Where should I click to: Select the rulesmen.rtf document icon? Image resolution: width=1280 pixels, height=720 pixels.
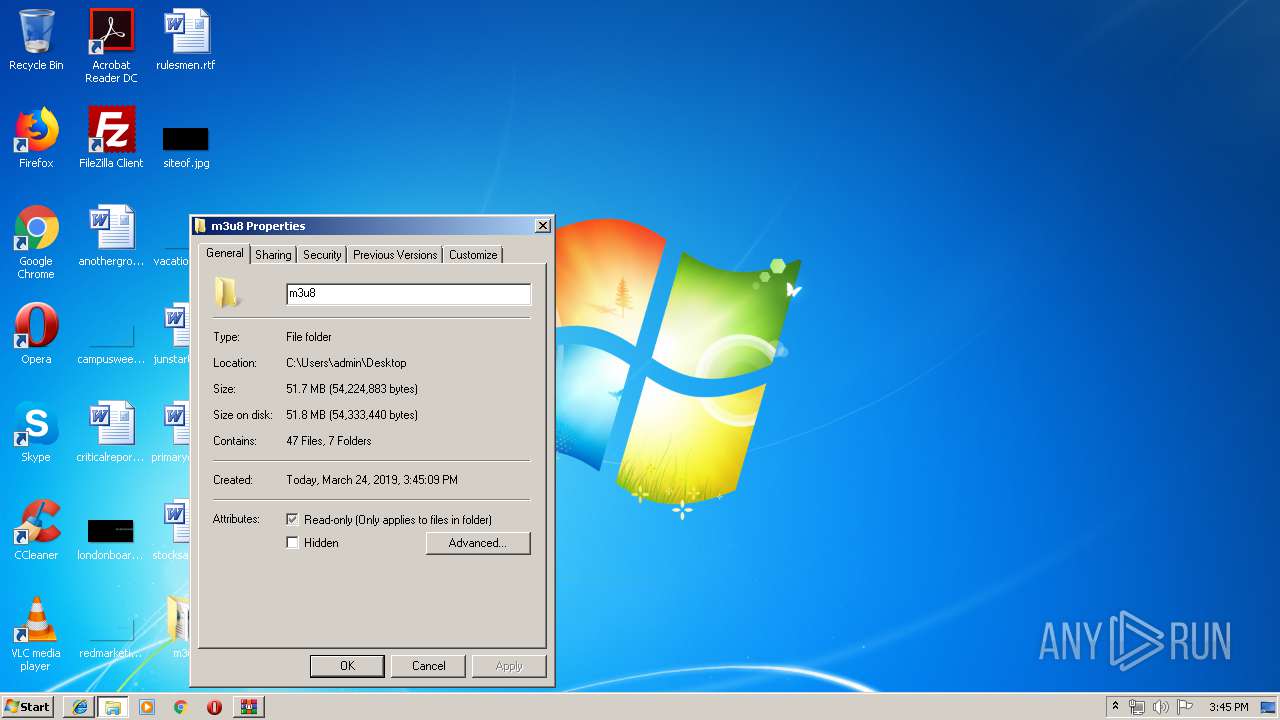(x=186, y=40)
